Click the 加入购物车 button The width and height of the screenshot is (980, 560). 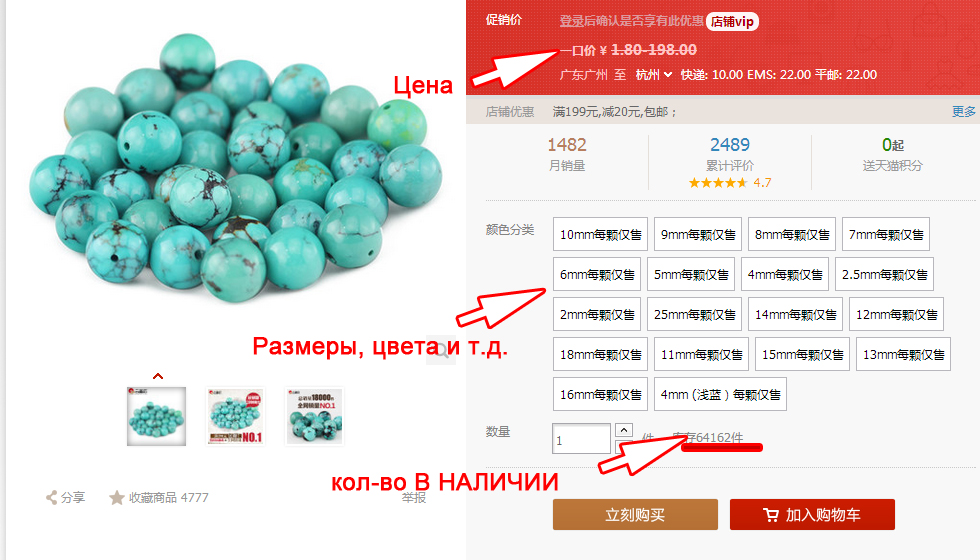tap(812, 514)
